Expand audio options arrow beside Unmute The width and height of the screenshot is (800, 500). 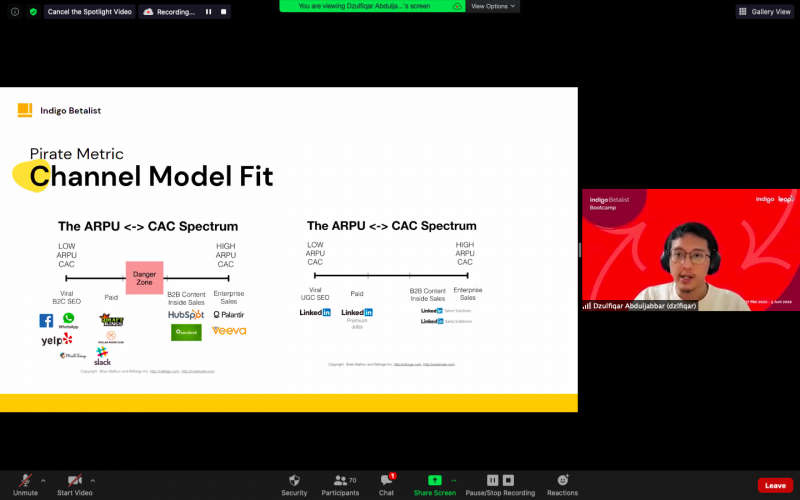pyautogui.click(x=43, y=481)
